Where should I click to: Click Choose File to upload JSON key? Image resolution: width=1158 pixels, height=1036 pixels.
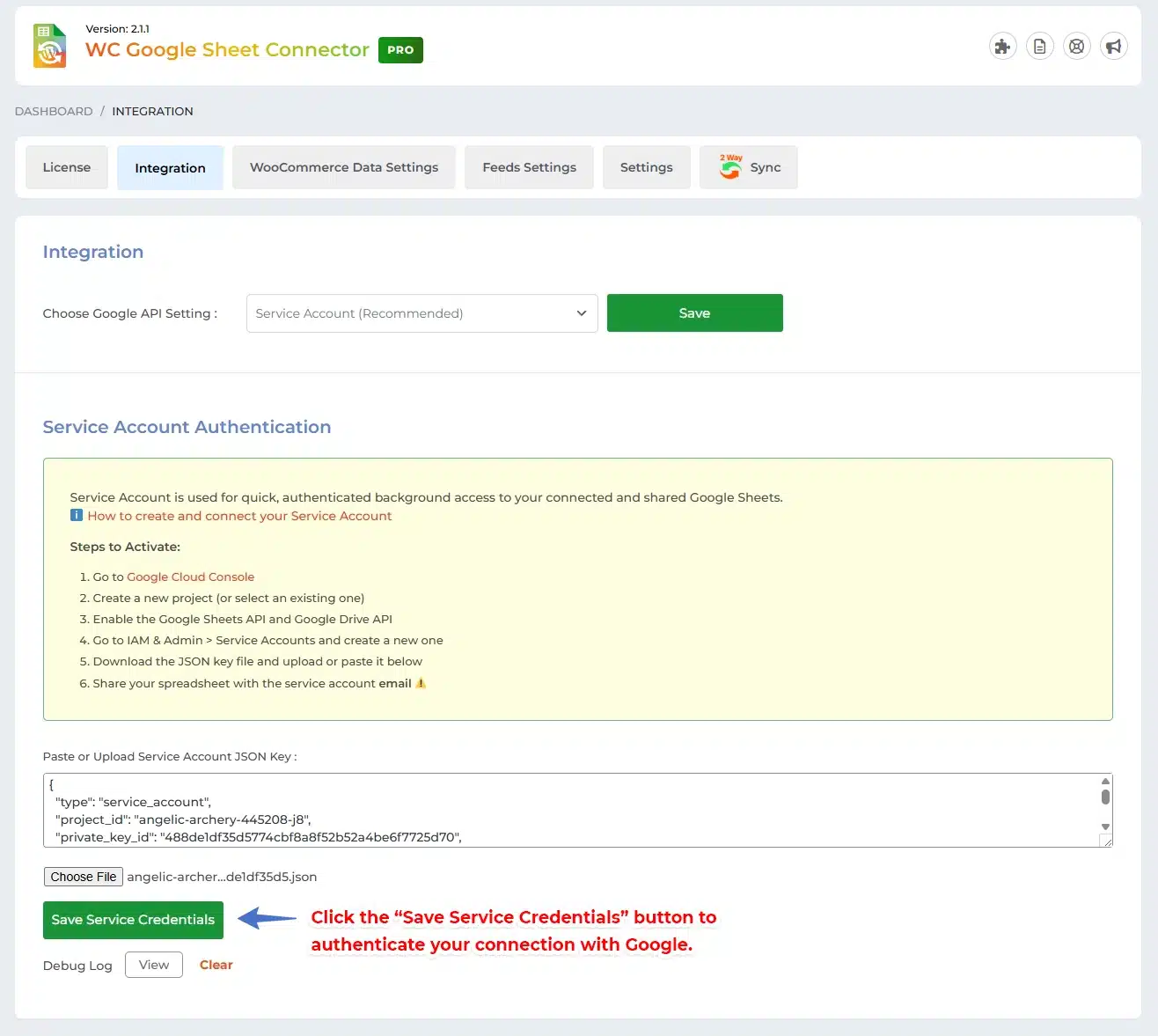click(x=84, y=877)
